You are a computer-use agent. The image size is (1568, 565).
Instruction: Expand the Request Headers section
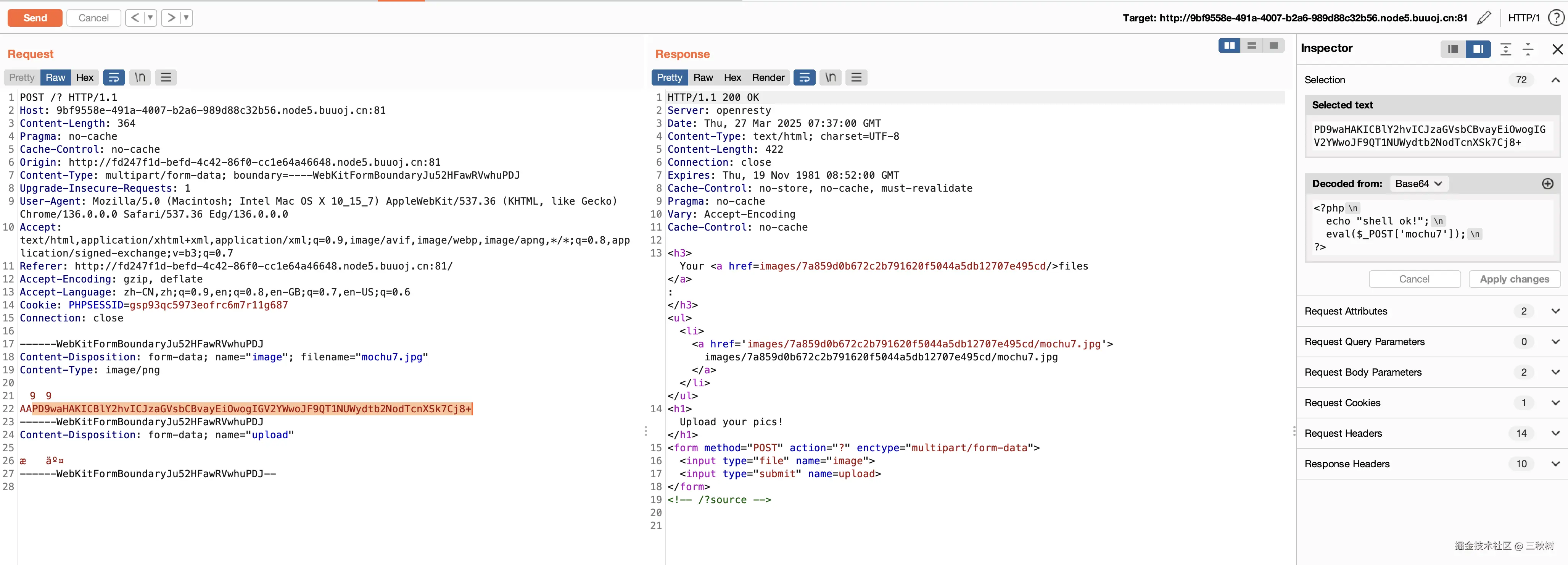(x=1555, y=434)
